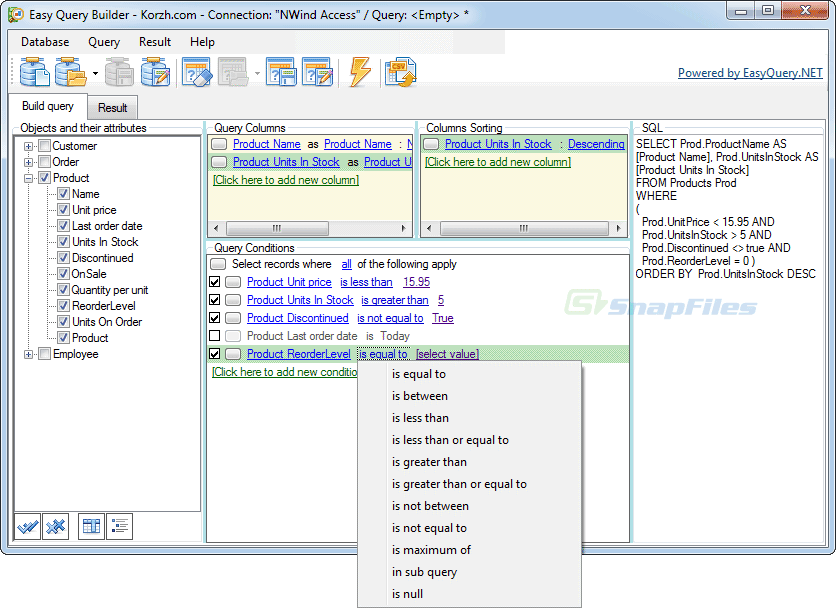Click 'Click here to add new condition' link
The image size is (836, 608).
click(285, 372)
